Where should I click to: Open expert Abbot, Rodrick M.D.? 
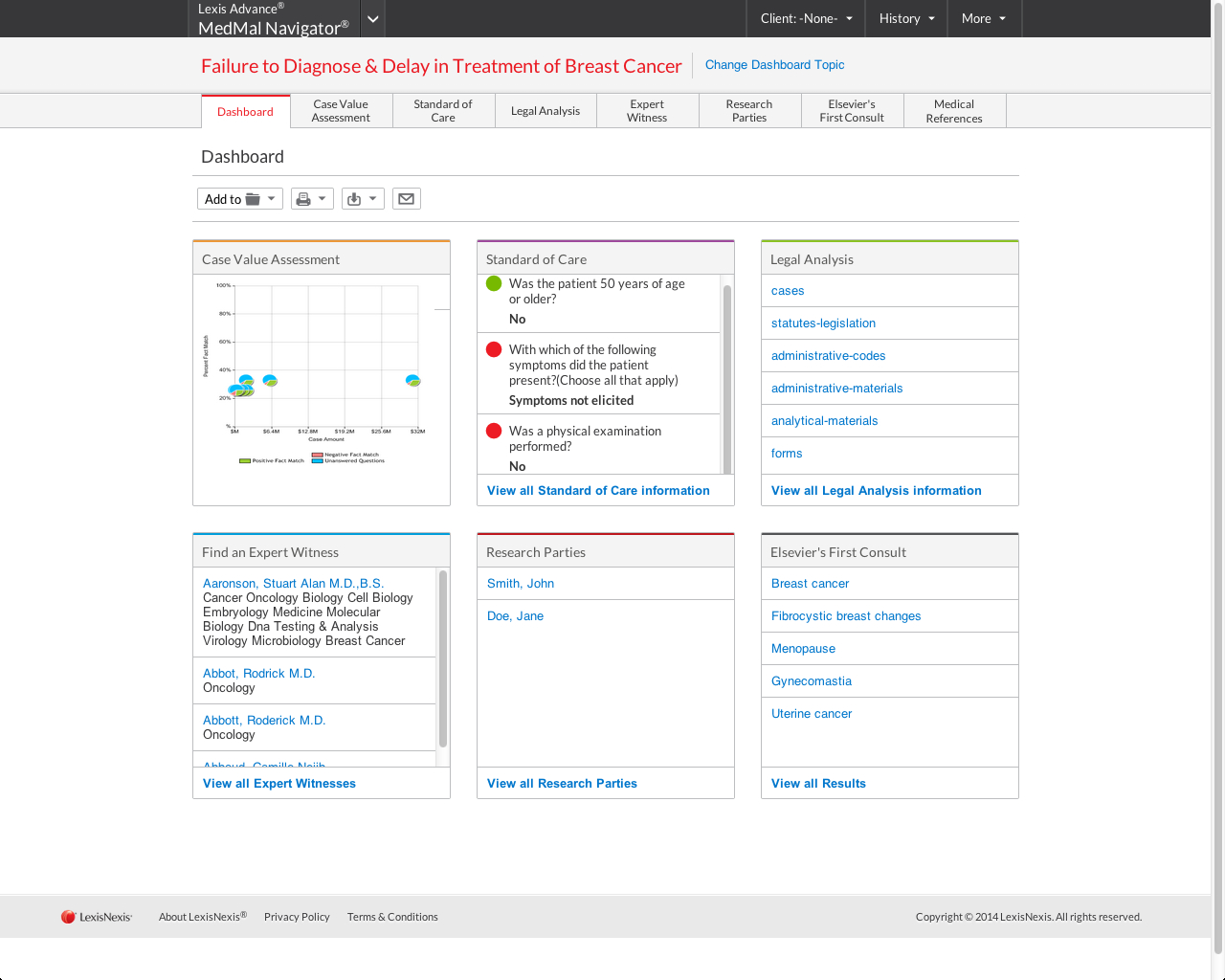click(258, 673)
